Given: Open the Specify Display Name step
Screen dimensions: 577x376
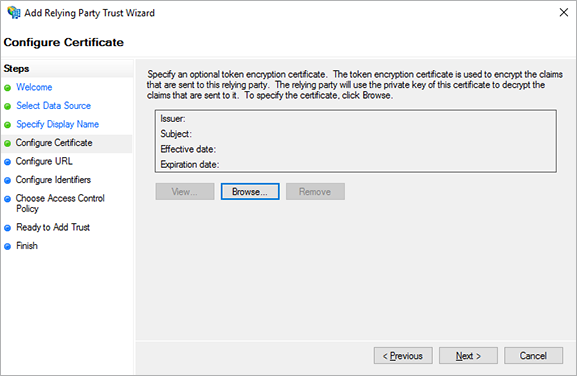Looking at the screenshot, I should click(x=57, y=124).
